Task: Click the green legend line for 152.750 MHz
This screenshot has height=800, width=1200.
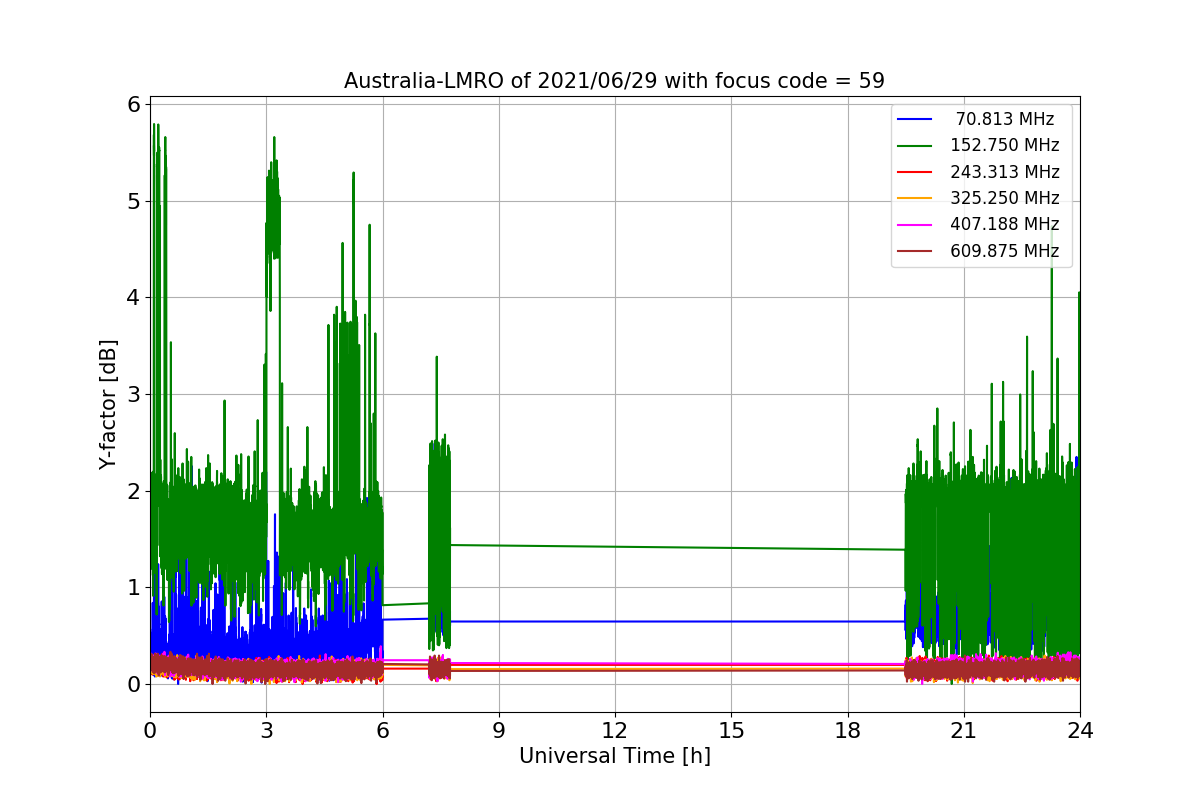Action: click(x=915, y=146)
